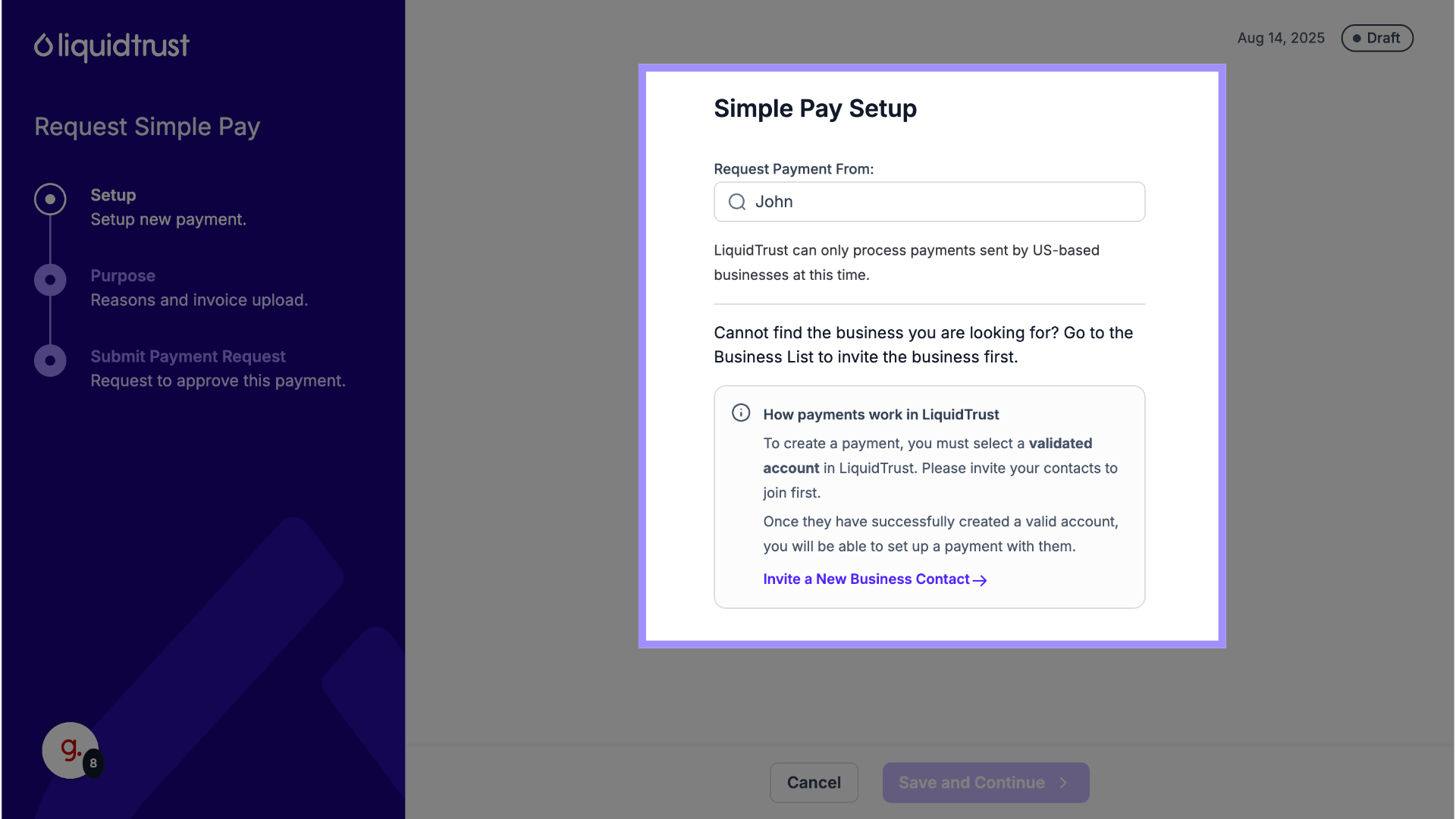Click the Setup step circle marker

[50, 199]
